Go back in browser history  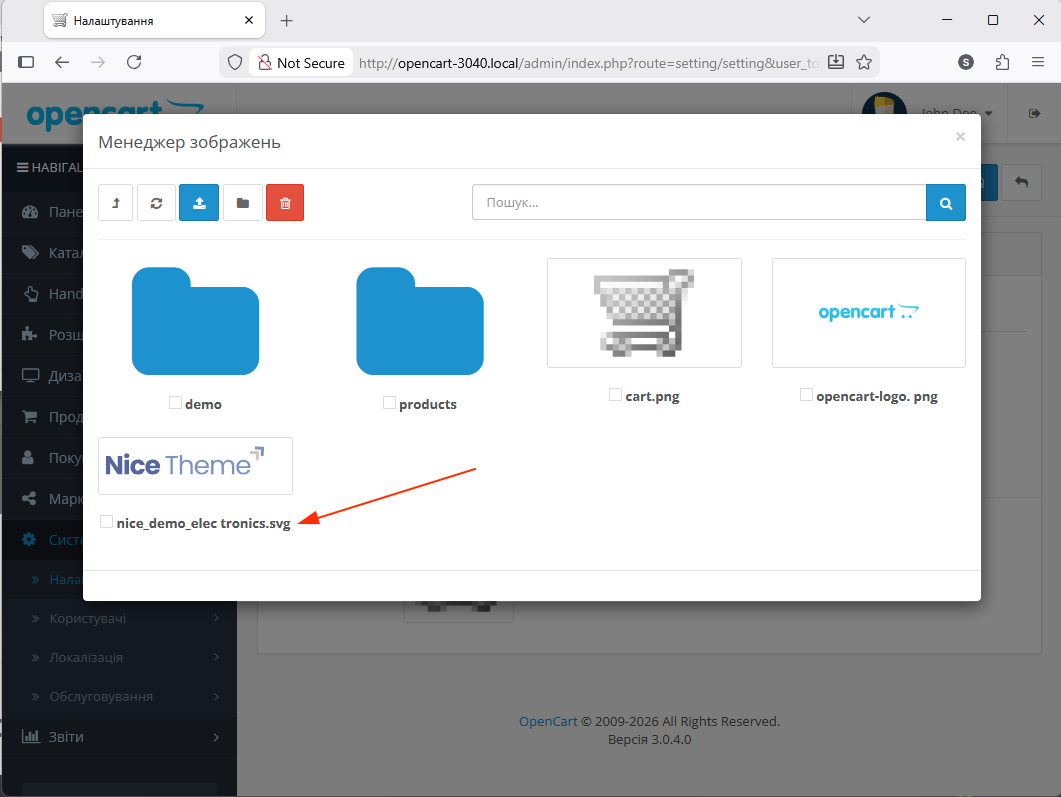62,62
